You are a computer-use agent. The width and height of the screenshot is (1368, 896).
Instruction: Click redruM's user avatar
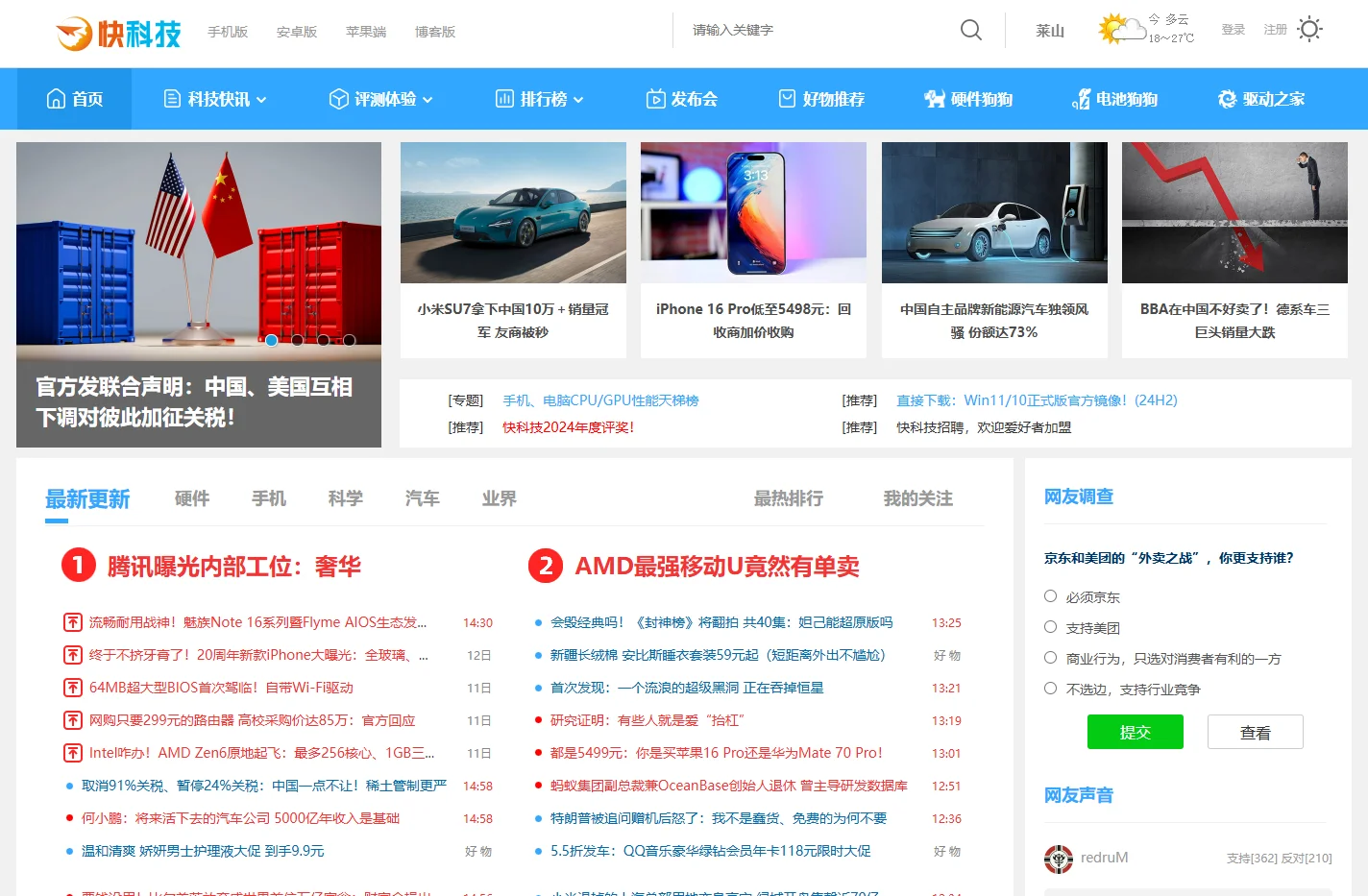[x=1059, y=859]
